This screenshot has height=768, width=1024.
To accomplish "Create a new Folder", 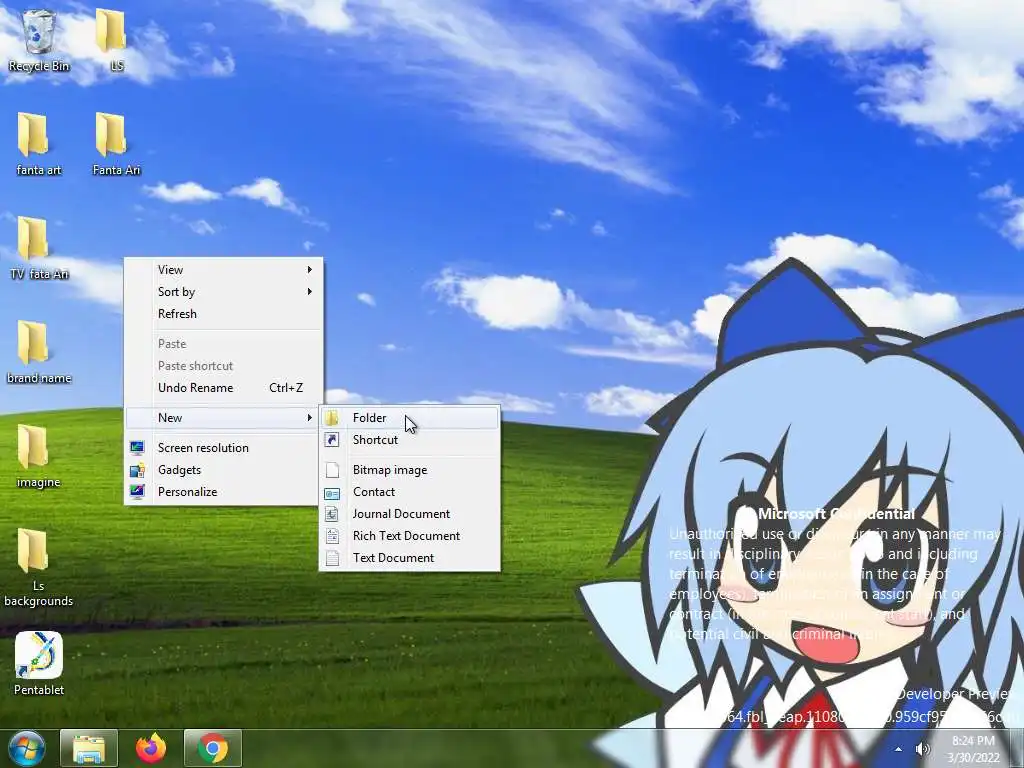I will click(x=409, y=418).
